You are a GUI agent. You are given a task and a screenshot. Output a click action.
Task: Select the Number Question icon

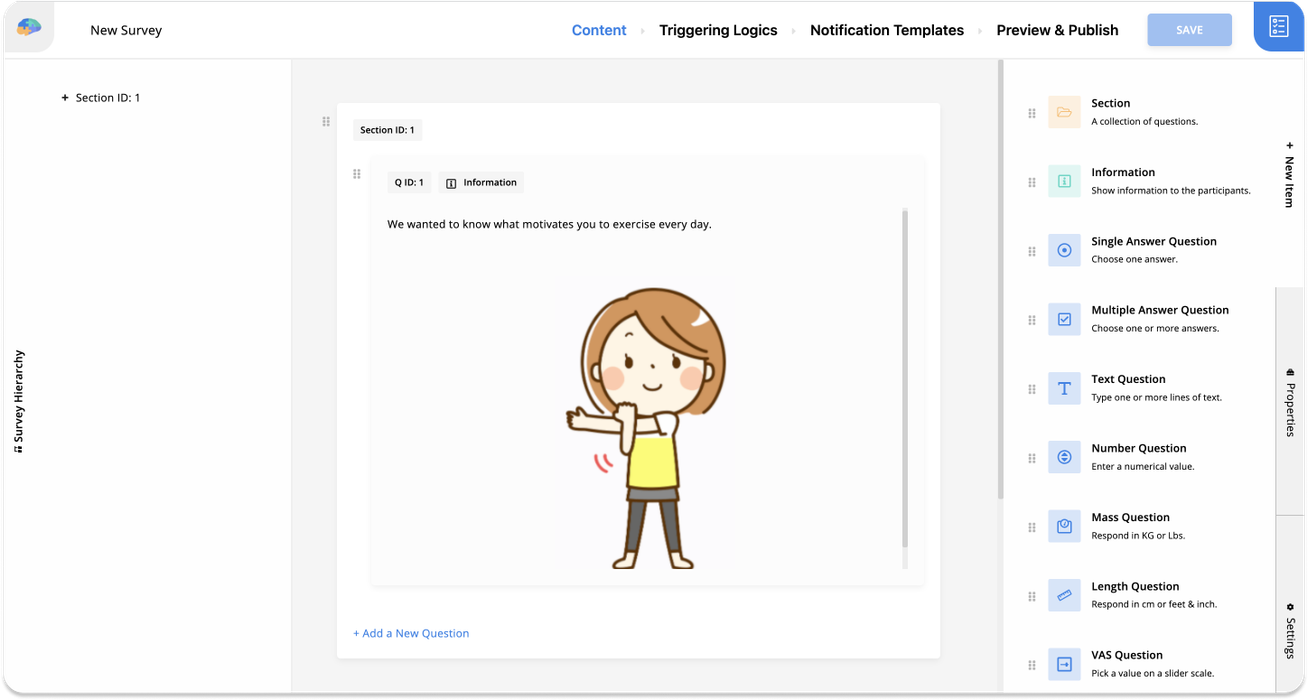[1064, 457]
